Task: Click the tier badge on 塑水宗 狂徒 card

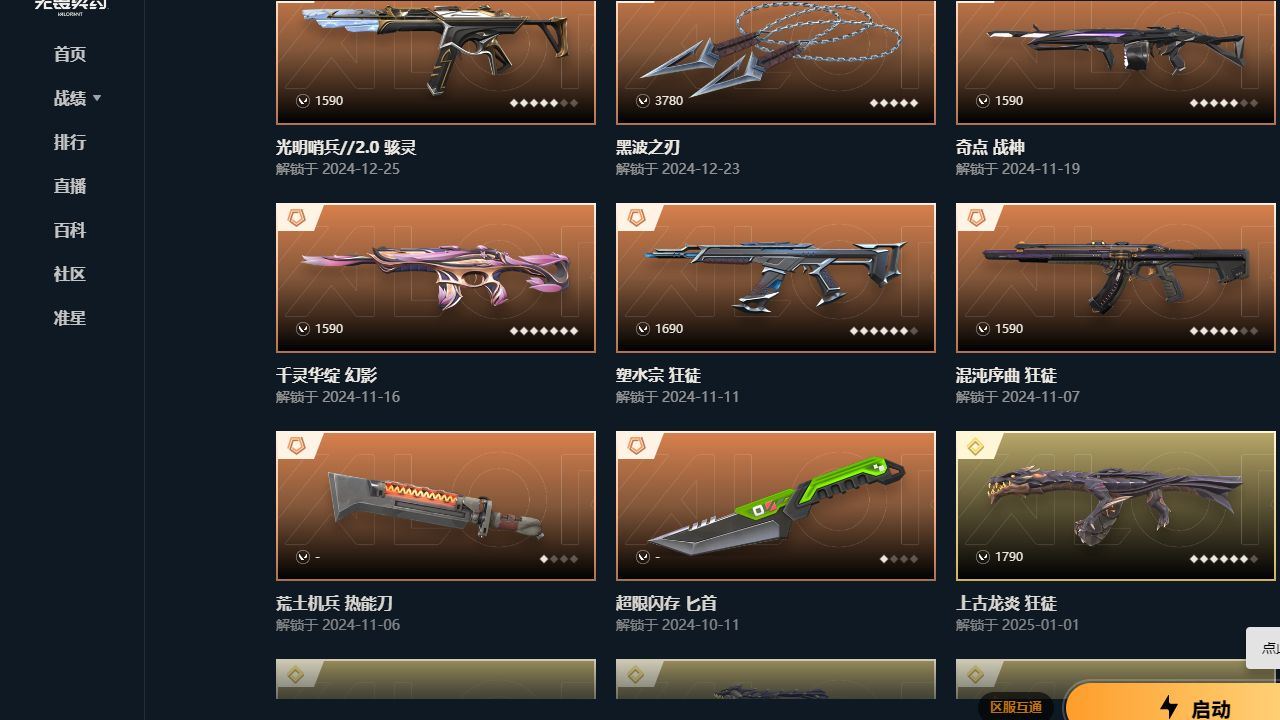Action: [x=636, y=217]
